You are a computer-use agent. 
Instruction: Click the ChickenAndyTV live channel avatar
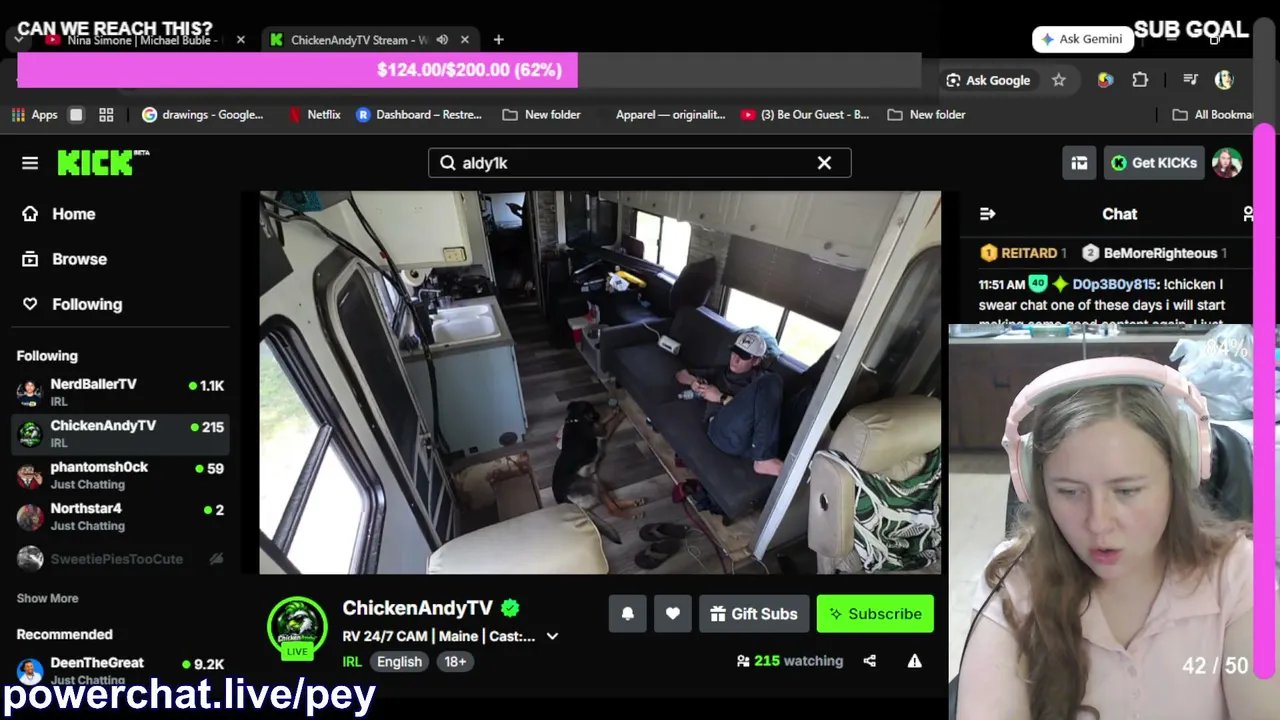tap(297, 627)
